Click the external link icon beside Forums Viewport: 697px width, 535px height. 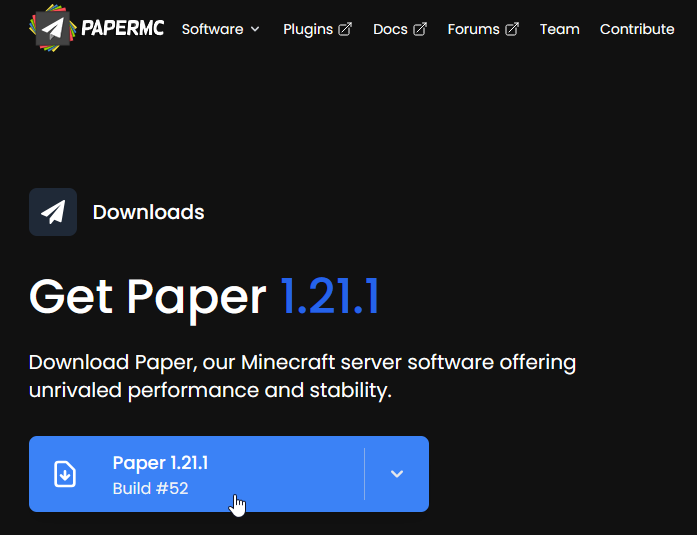[512, 29]
